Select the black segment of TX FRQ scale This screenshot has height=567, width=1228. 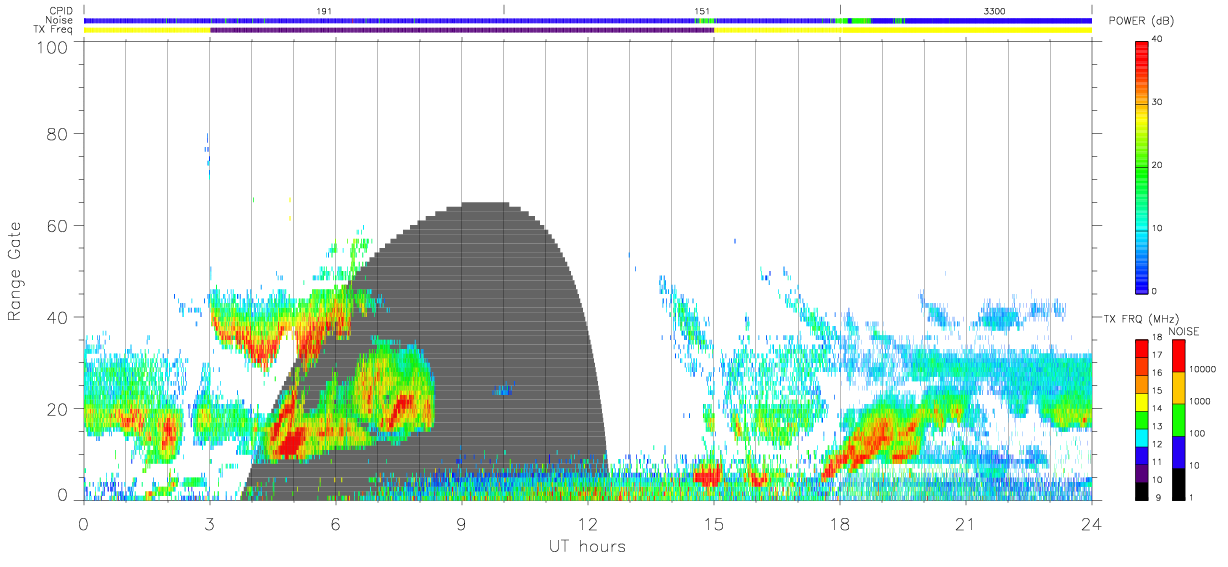1141,491
